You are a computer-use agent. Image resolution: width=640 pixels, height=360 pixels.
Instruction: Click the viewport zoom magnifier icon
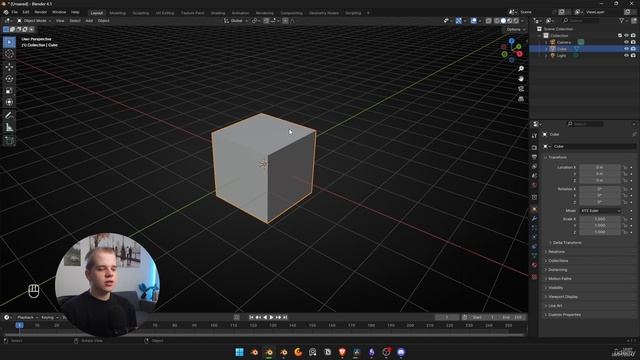(521, 69)
